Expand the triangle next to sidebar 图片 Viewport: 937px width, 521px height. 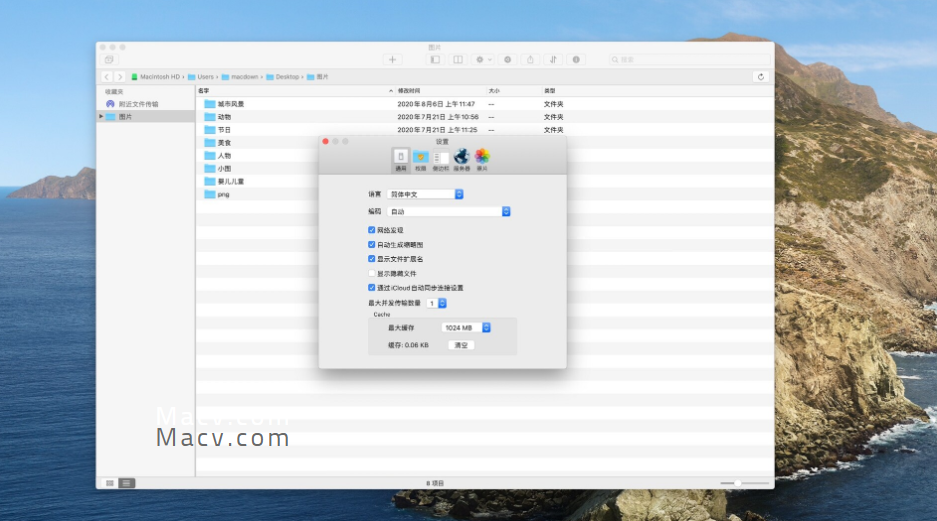pos(101,117)
